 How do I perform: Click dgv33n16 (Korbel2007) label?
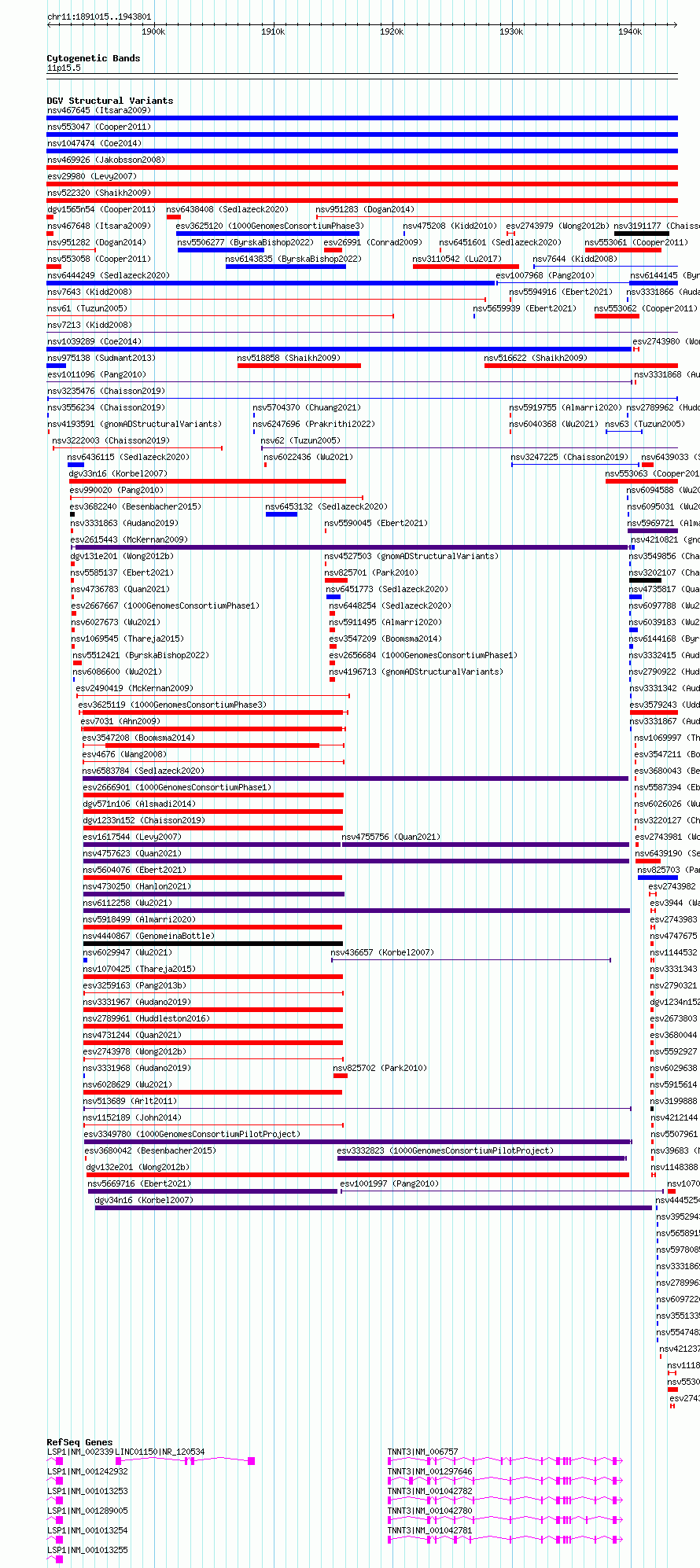(118, 473)
